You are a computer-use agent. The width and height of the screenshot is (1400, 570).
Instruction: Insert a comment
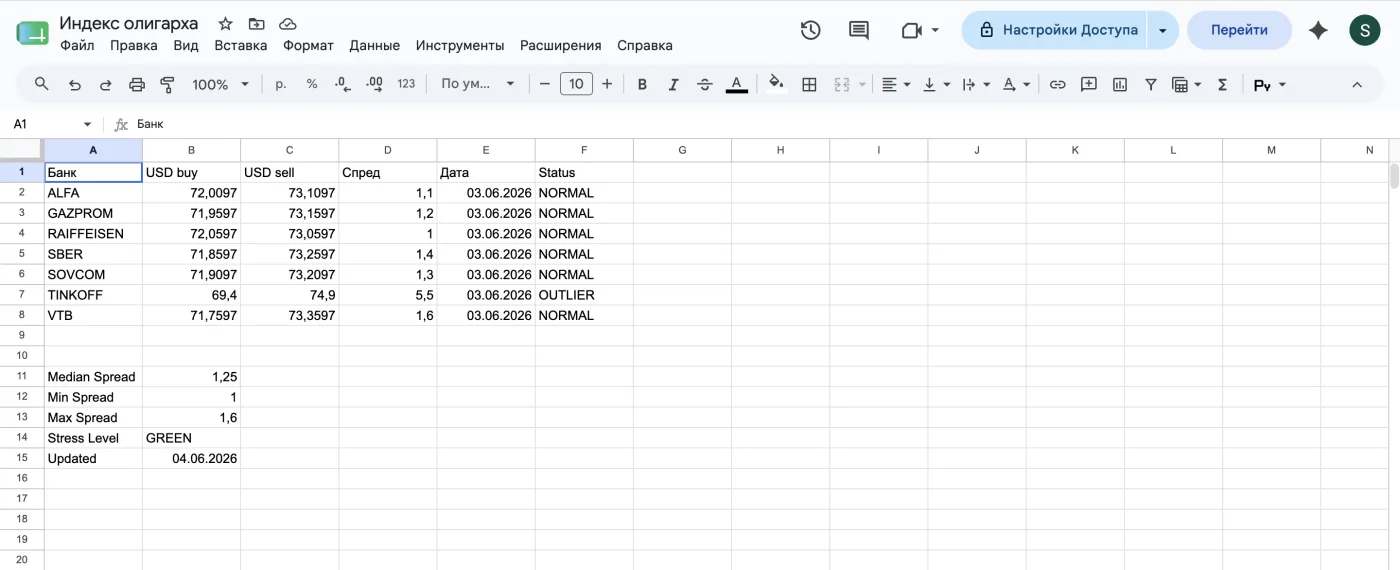tap(1089, 84)
